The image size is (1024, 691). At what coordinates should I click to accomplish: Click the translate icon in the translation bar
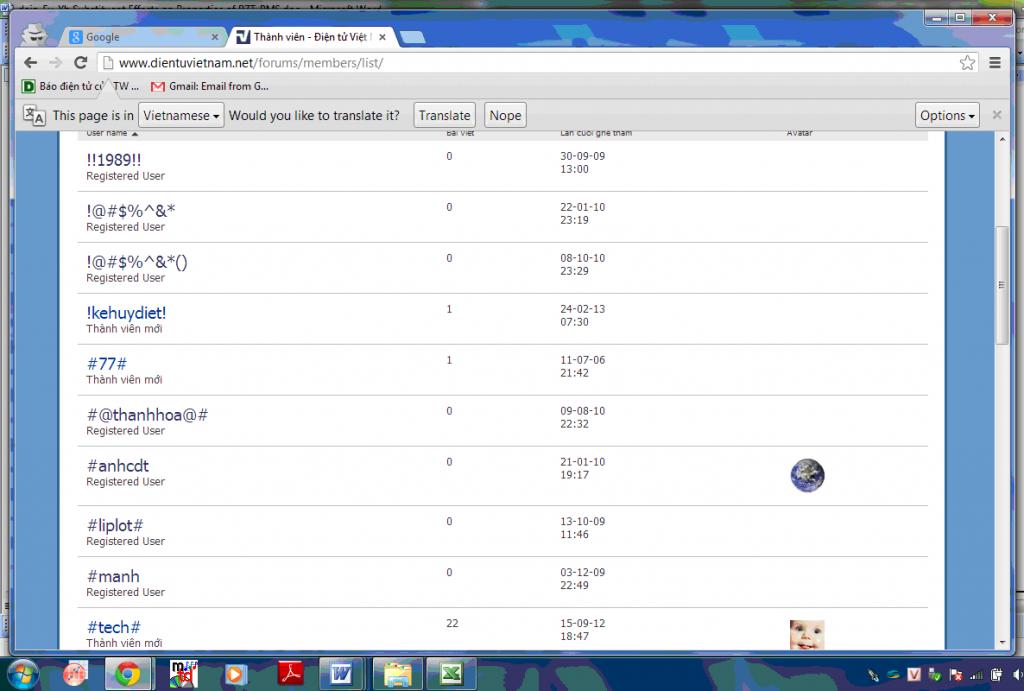34,116
